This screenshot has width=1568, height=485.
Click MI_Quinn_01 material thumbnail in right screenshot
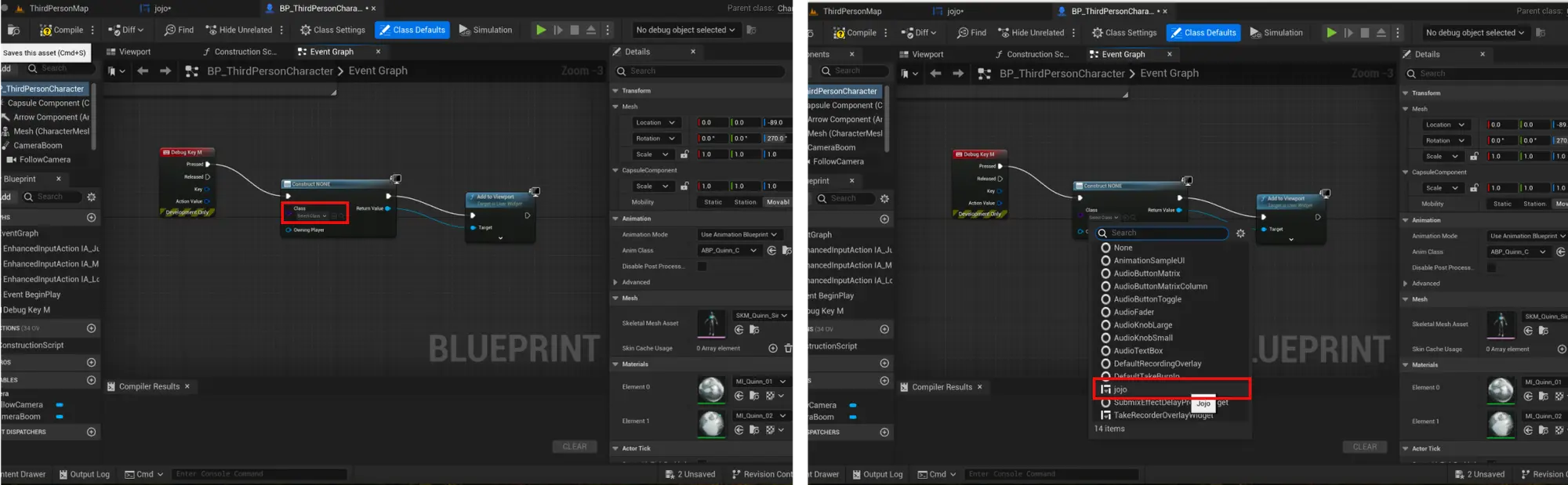pos(1501,389)
